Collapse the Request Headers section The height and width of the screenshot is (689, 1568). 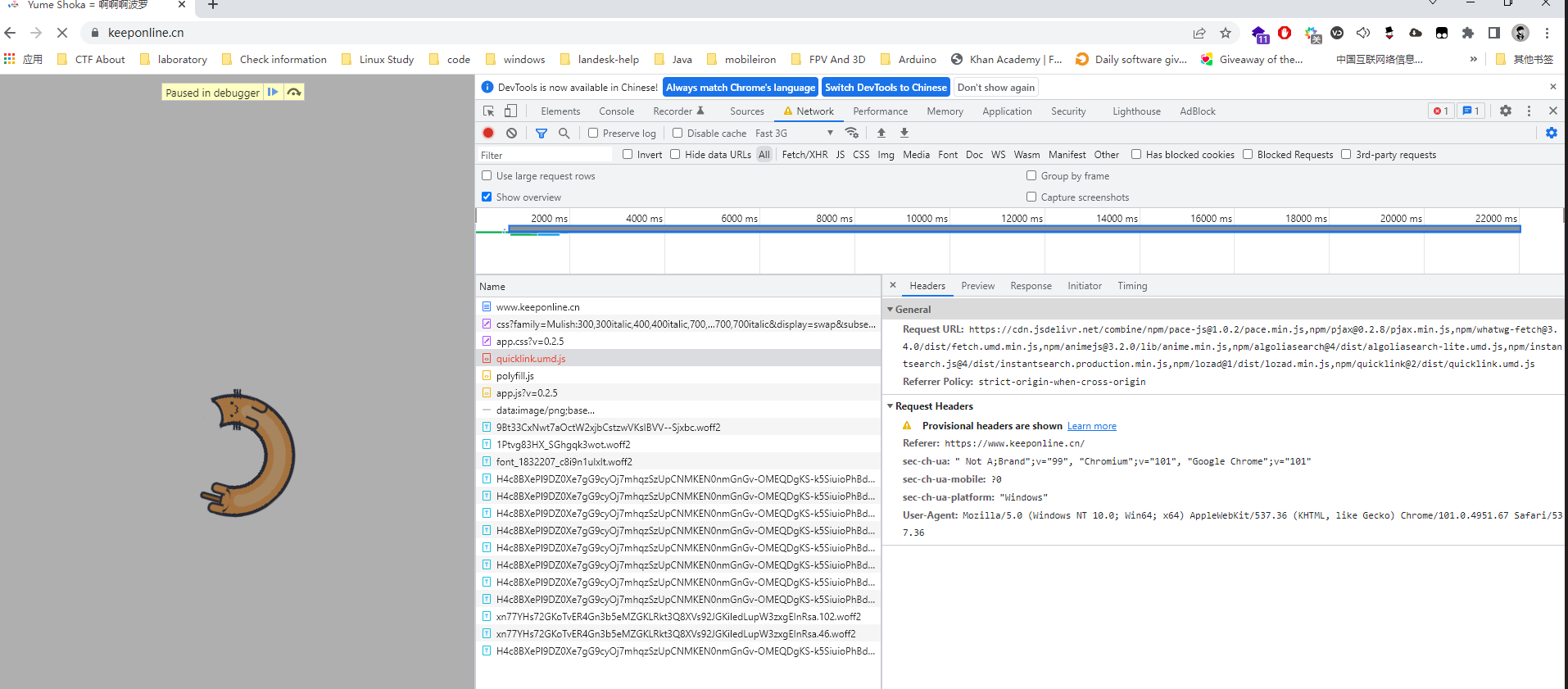click(890, 406)
